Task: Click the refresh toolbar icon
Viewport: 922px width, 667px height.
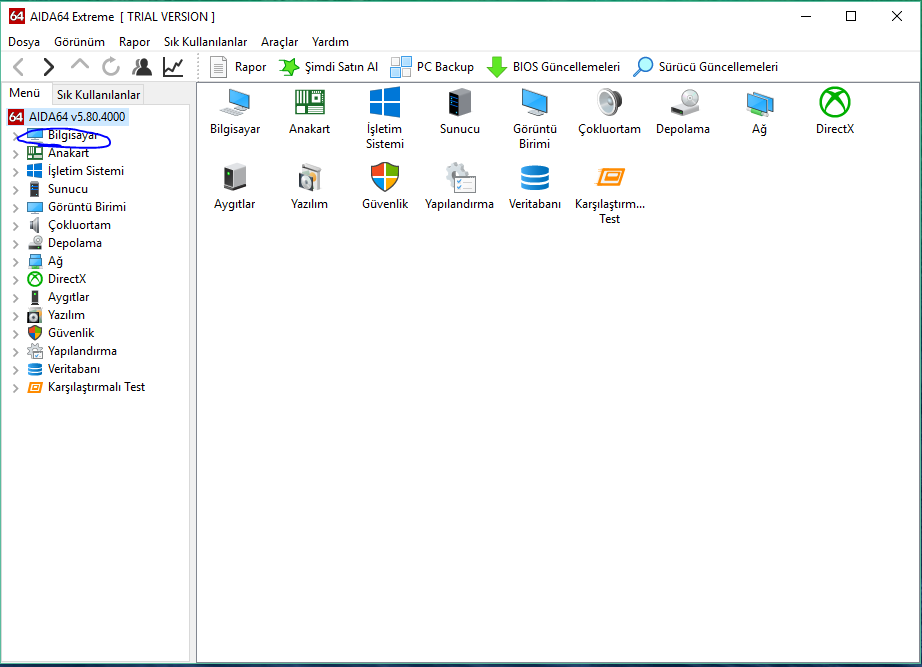Action: point(111,67)
